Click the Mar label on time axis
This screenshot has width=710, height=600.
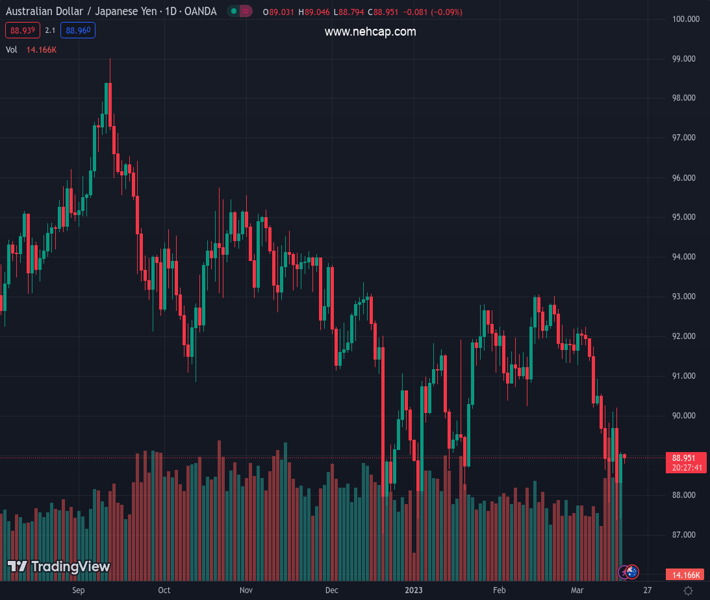pos(577,590)
